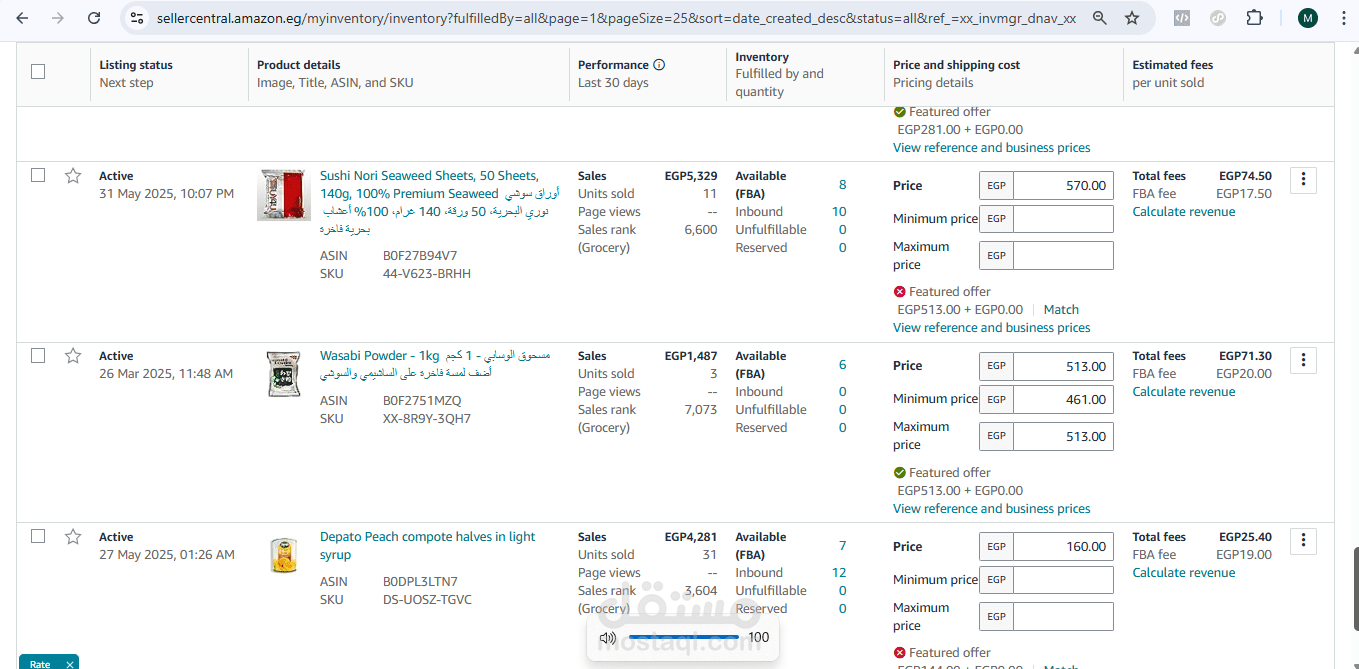Viewport: 1359px width, 669px height.
Task: Open the code-brackets browser extension
Action: 1181,18
